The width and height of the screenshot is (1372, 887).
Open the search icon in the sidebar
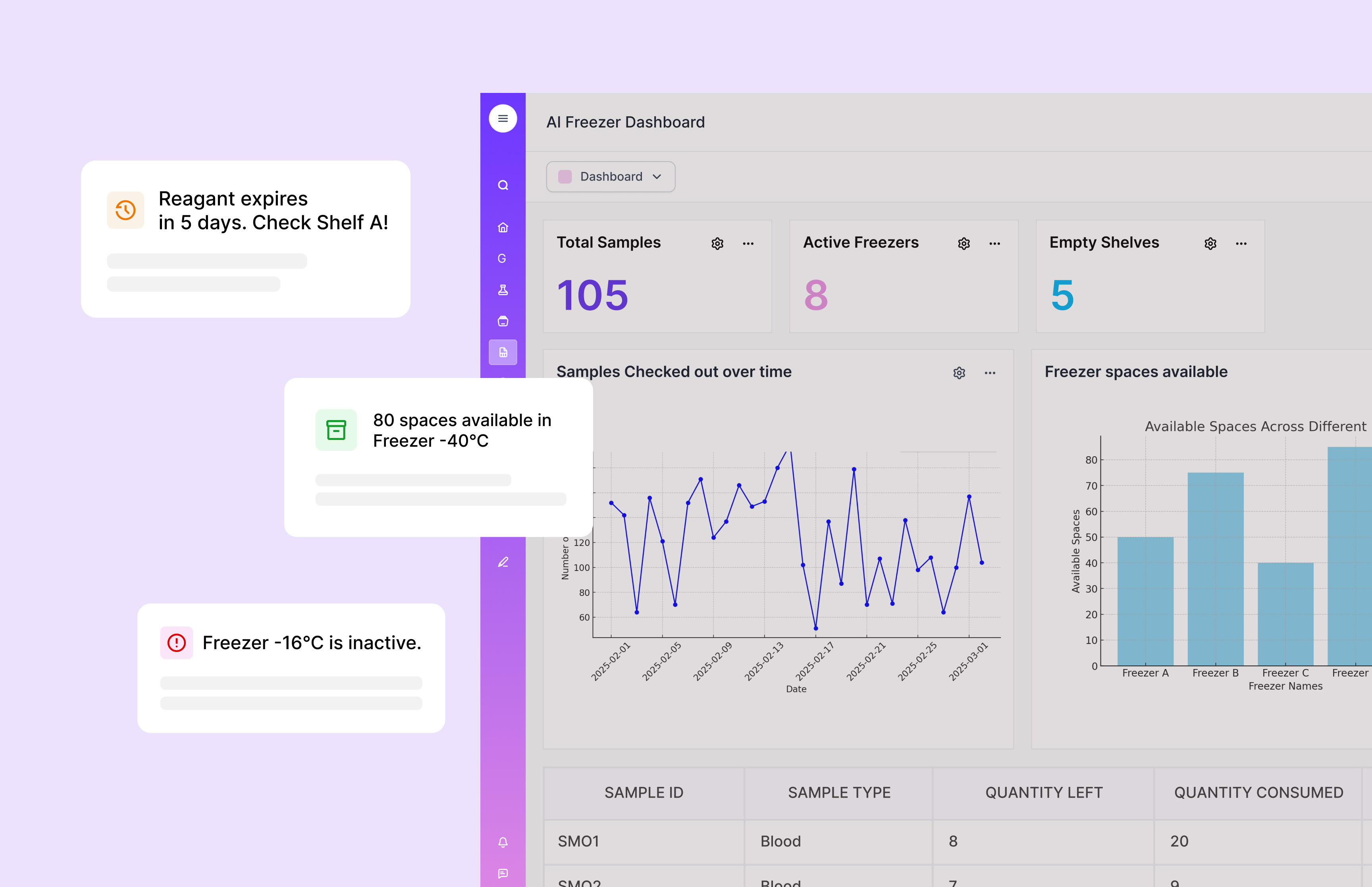pos(503,185)
